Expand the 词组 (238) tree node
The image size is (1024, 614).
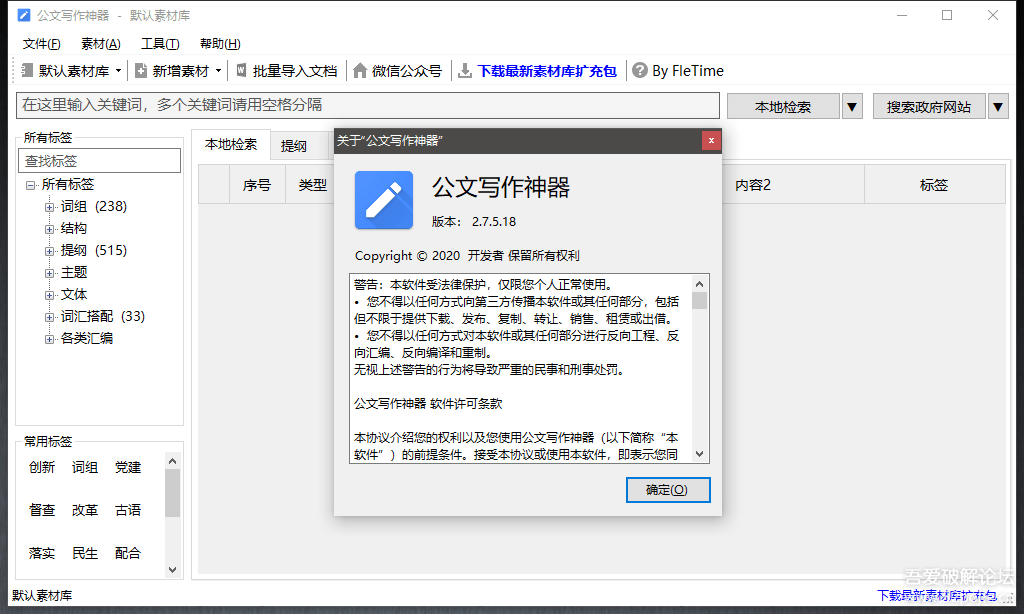coord(49,207)
